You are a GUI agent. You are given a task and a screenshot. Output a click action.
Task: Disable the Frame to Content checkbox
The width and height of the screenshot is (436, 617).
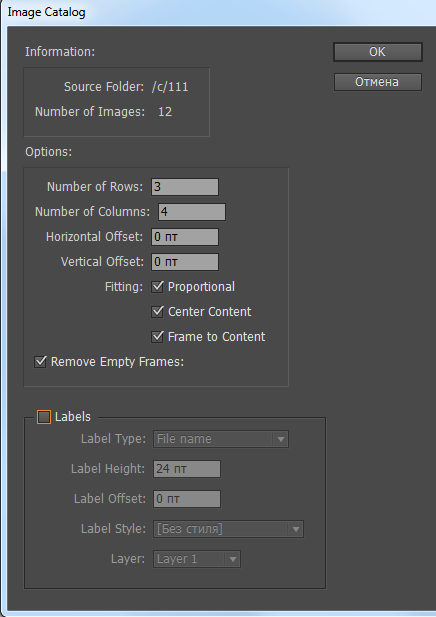[x=157, y=336]
